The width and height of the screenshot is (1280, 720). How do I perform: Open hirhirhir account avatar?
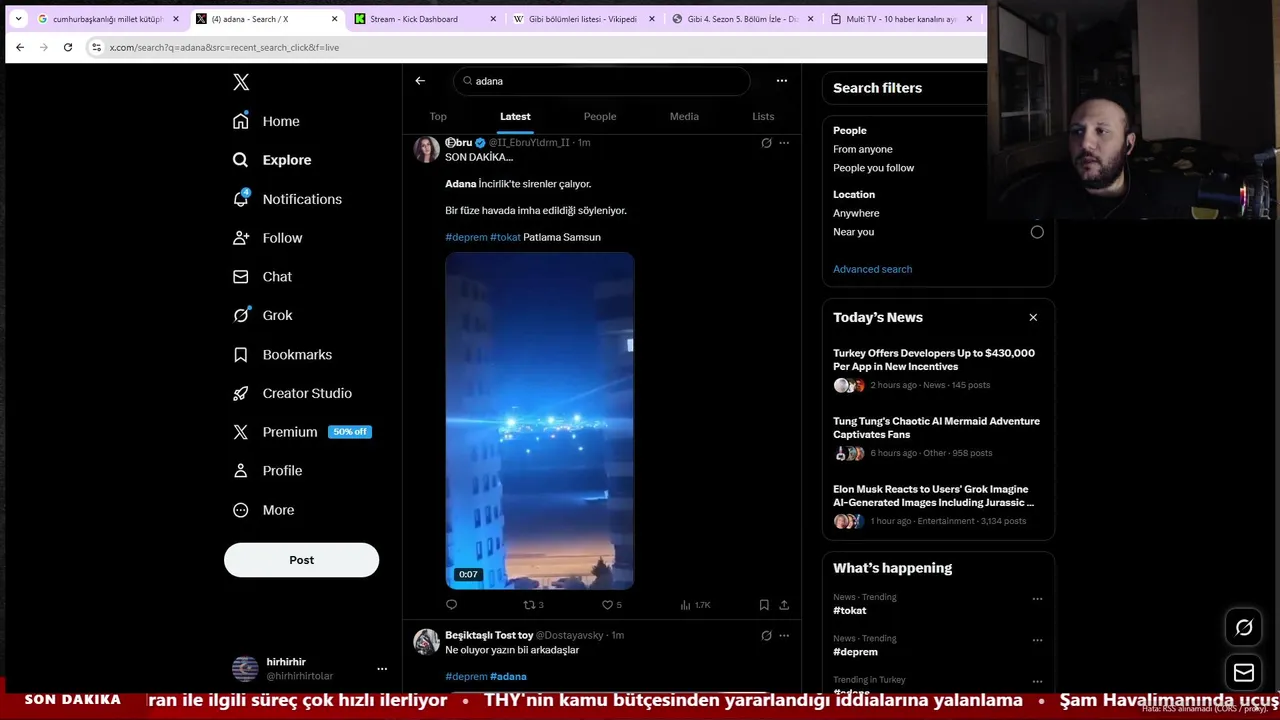pos(245,669)
